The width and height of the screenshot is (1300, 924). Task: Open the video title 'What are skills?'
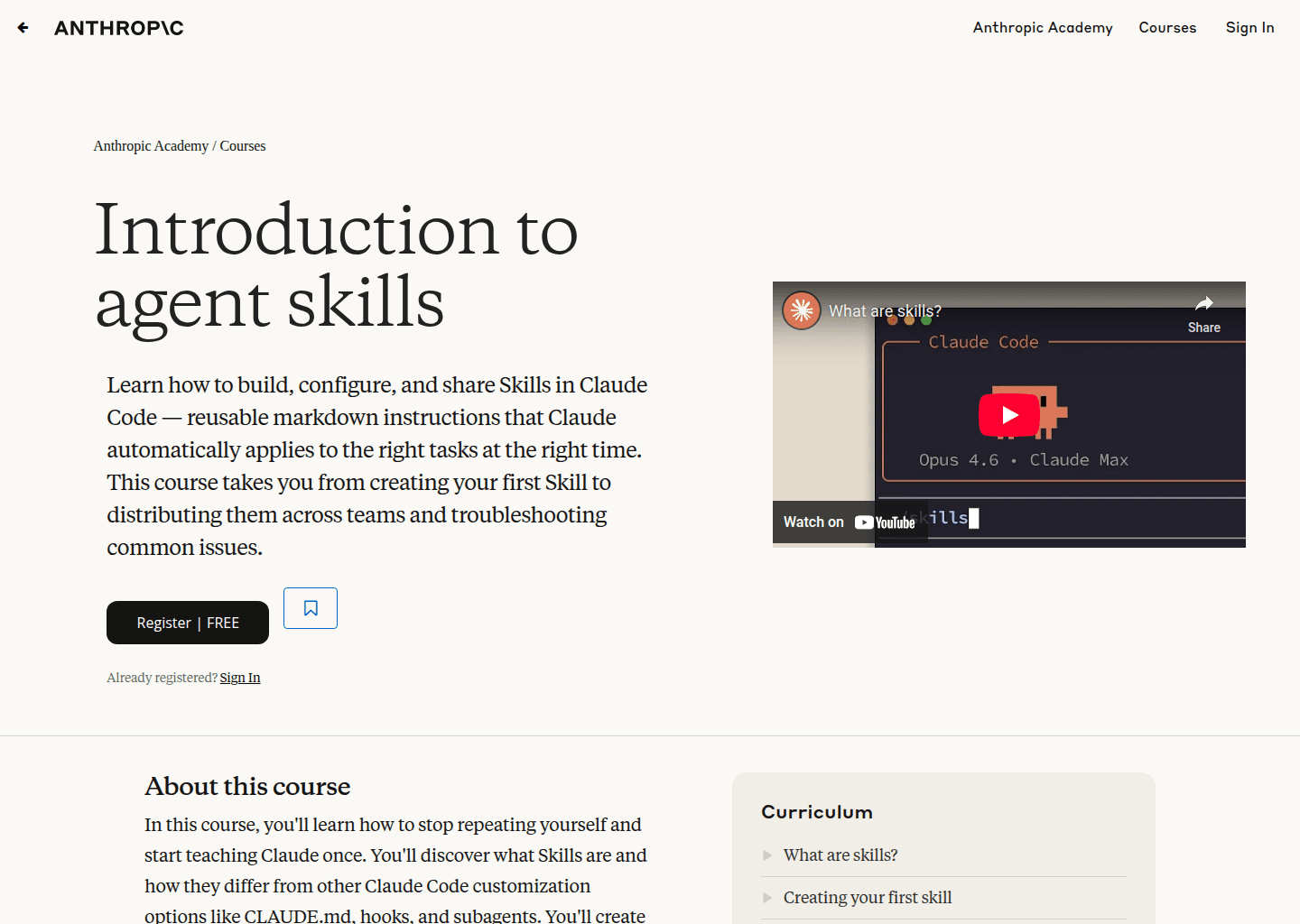(x=885, y=311)
